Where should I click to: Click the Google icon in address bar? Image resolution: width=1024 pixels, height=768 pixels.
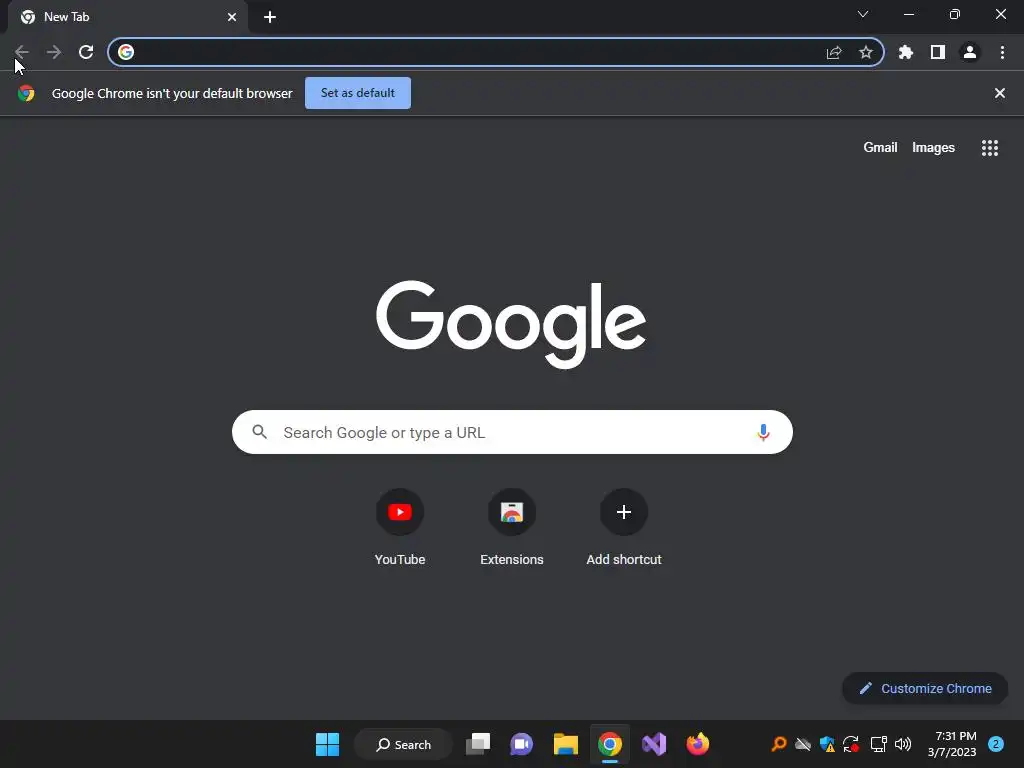point(126,52)
